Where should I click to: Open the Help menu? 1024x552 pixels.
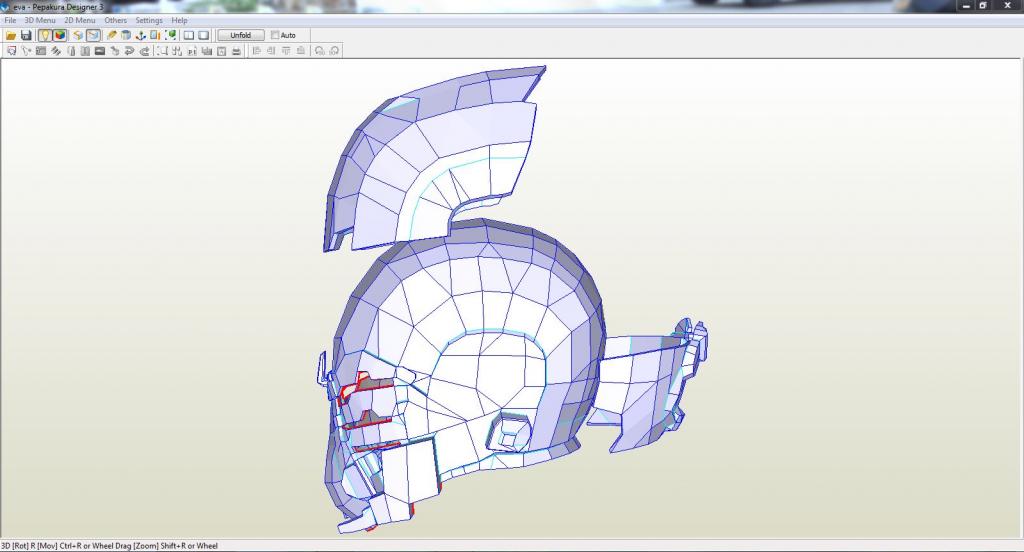click(x=179, y=20)
